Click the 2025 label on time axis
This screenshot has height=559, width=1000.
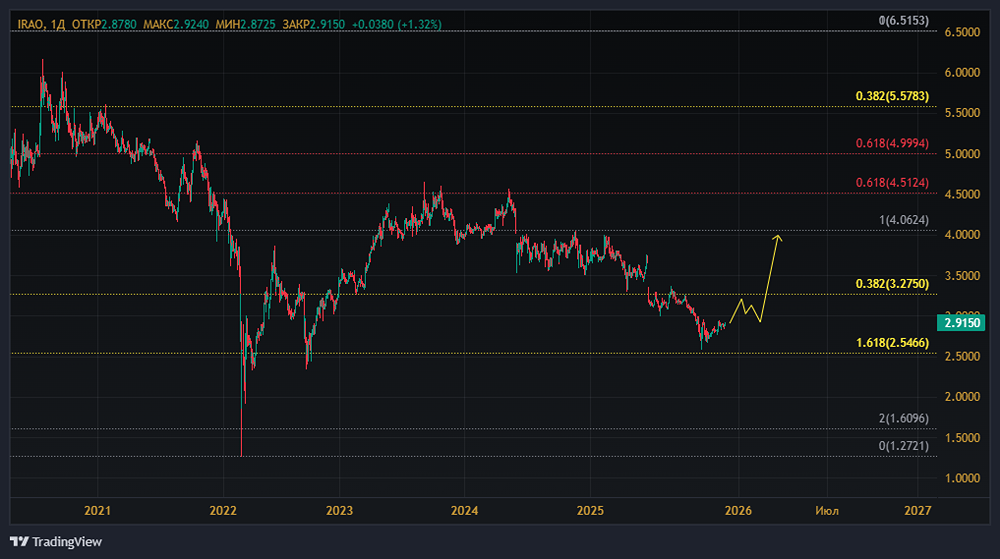[590, 511]
